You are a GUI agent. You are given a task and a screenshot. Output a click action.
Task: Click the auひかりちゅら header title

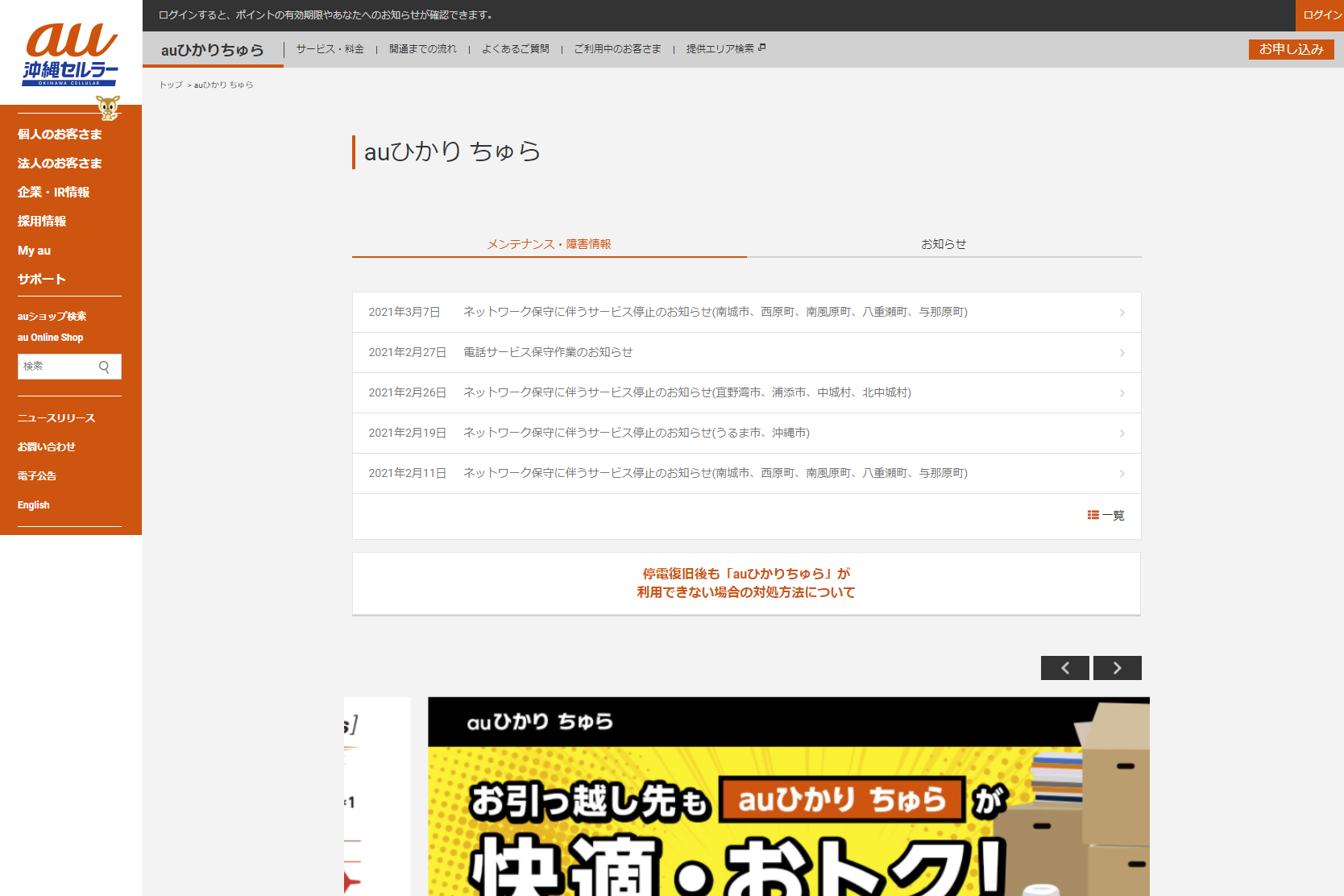pos(213,50)
